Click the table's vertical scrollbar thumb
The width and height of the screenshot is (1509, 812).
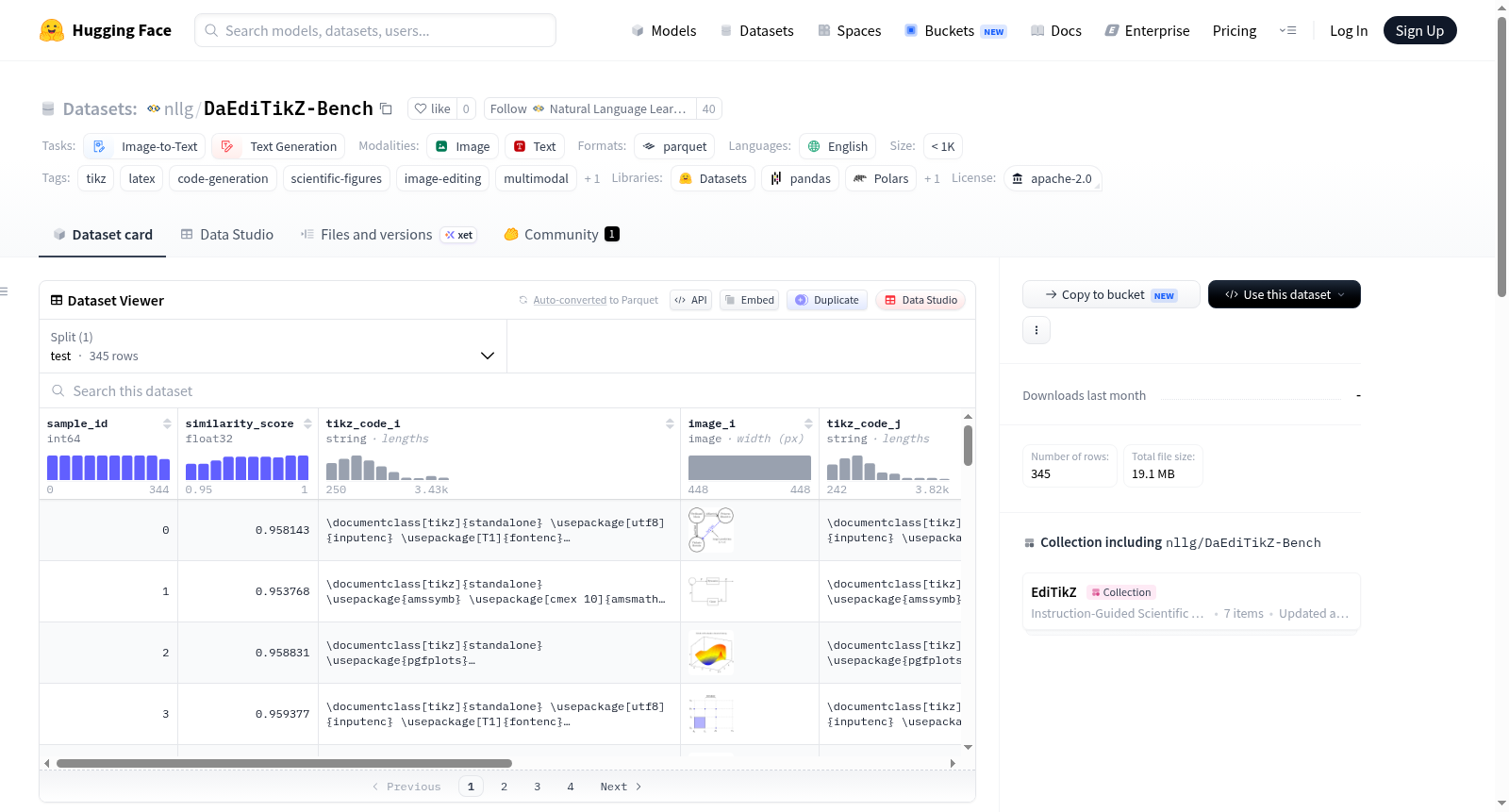pyautogui.click(x=968, y=445)
